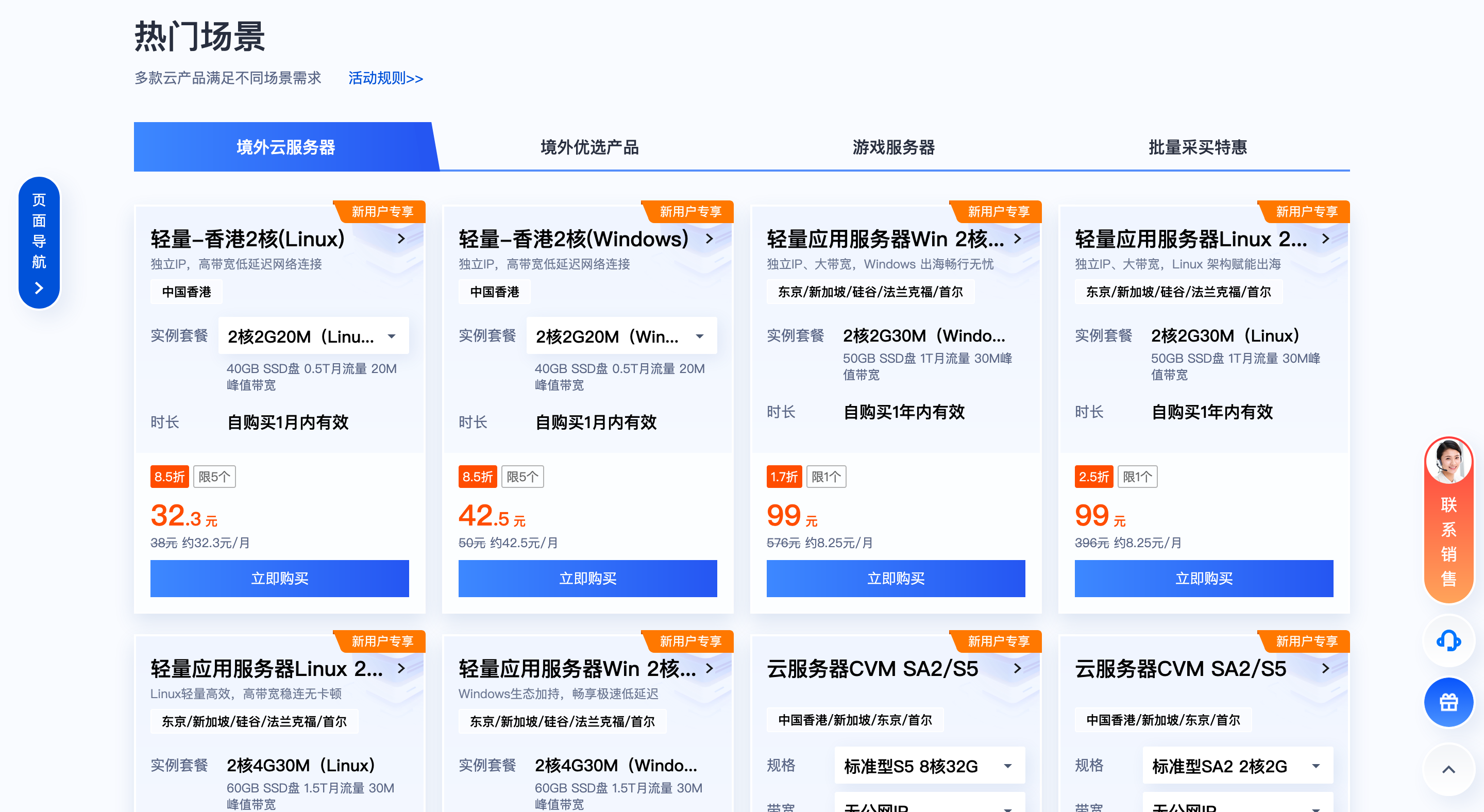Image resolution: width=1484 pixels, height=812 pixels.
Task: Open the 页面导航 side panel
Action: click(39, 243)
